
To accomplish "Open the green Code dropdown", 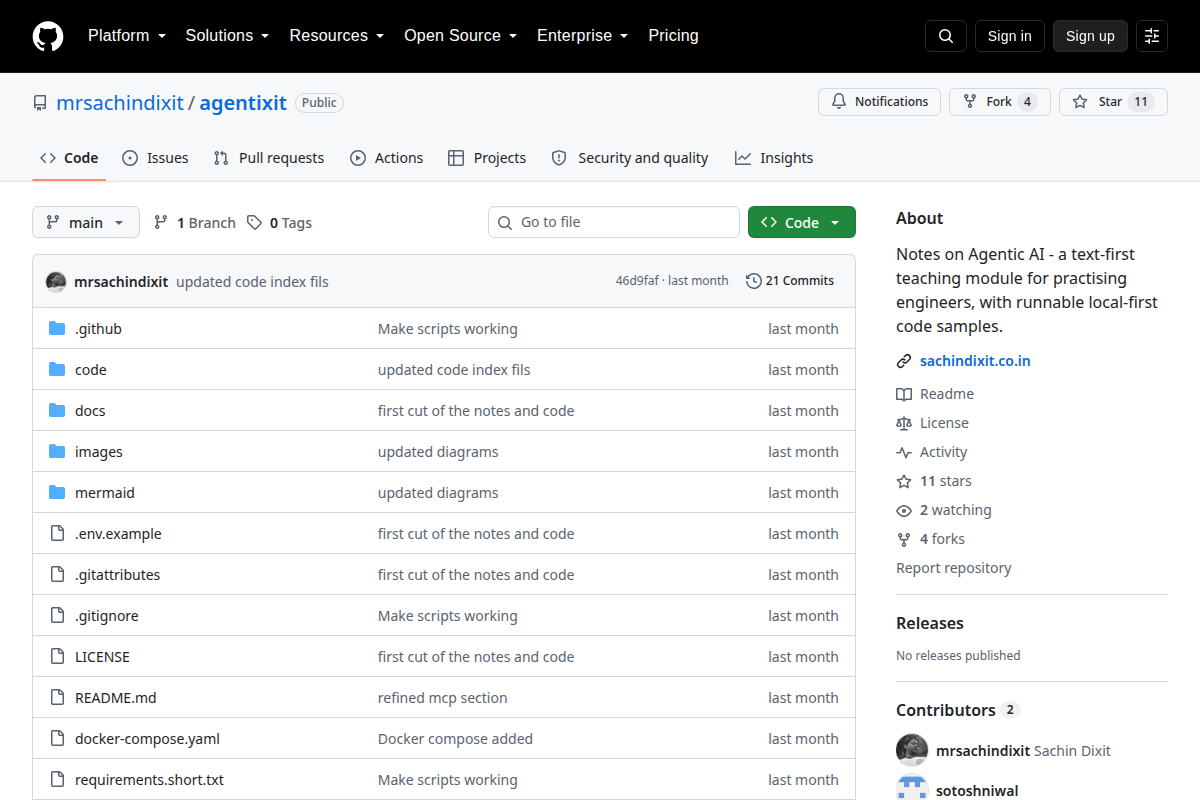I will click(x=802, y=222).
